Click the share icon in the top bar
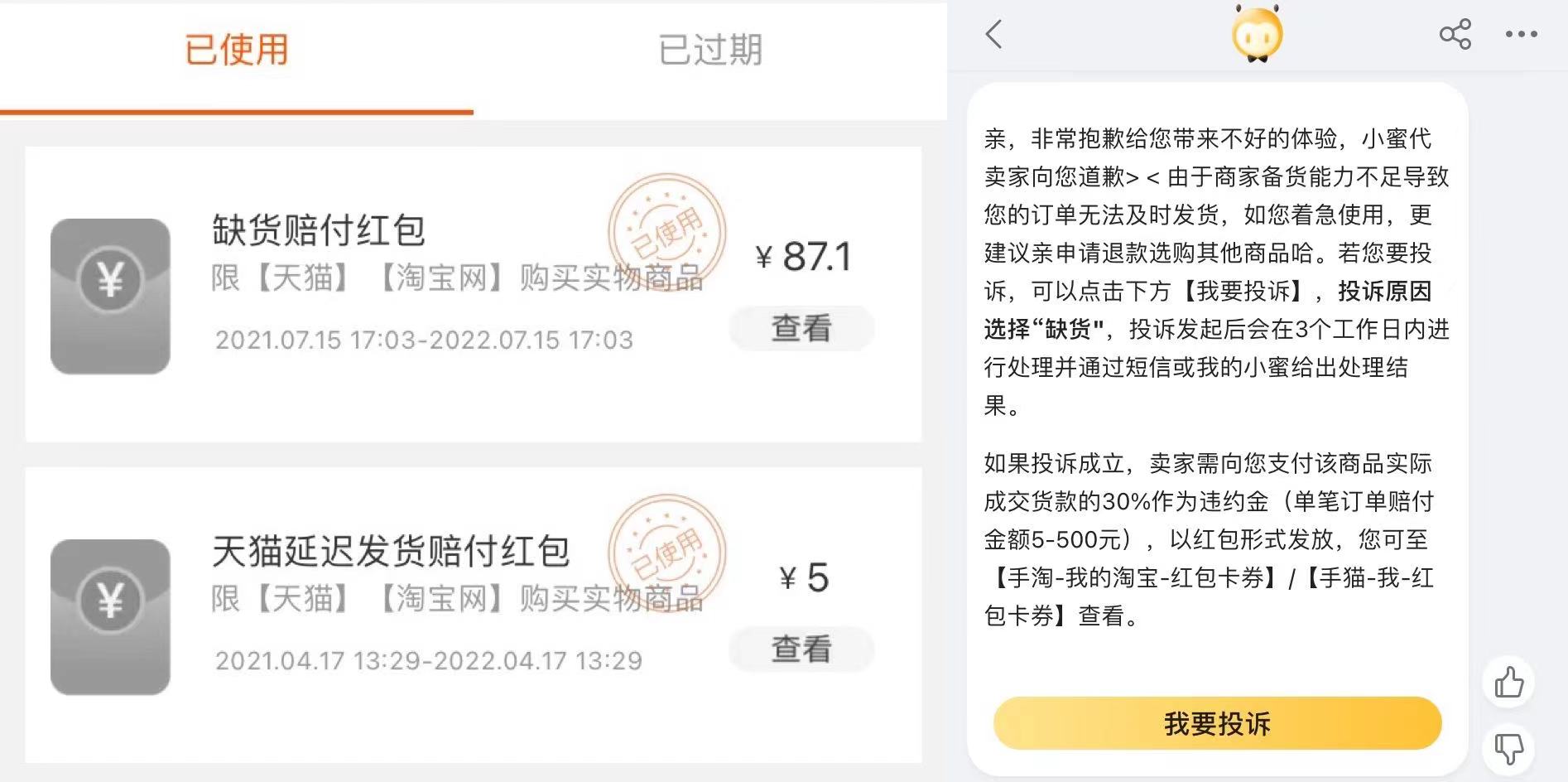 pos(1455,35)
